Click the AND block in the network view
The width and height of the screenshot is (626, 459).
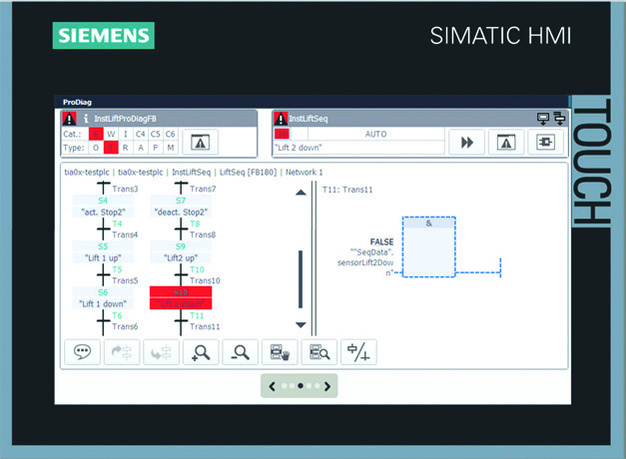click(429, 247)
